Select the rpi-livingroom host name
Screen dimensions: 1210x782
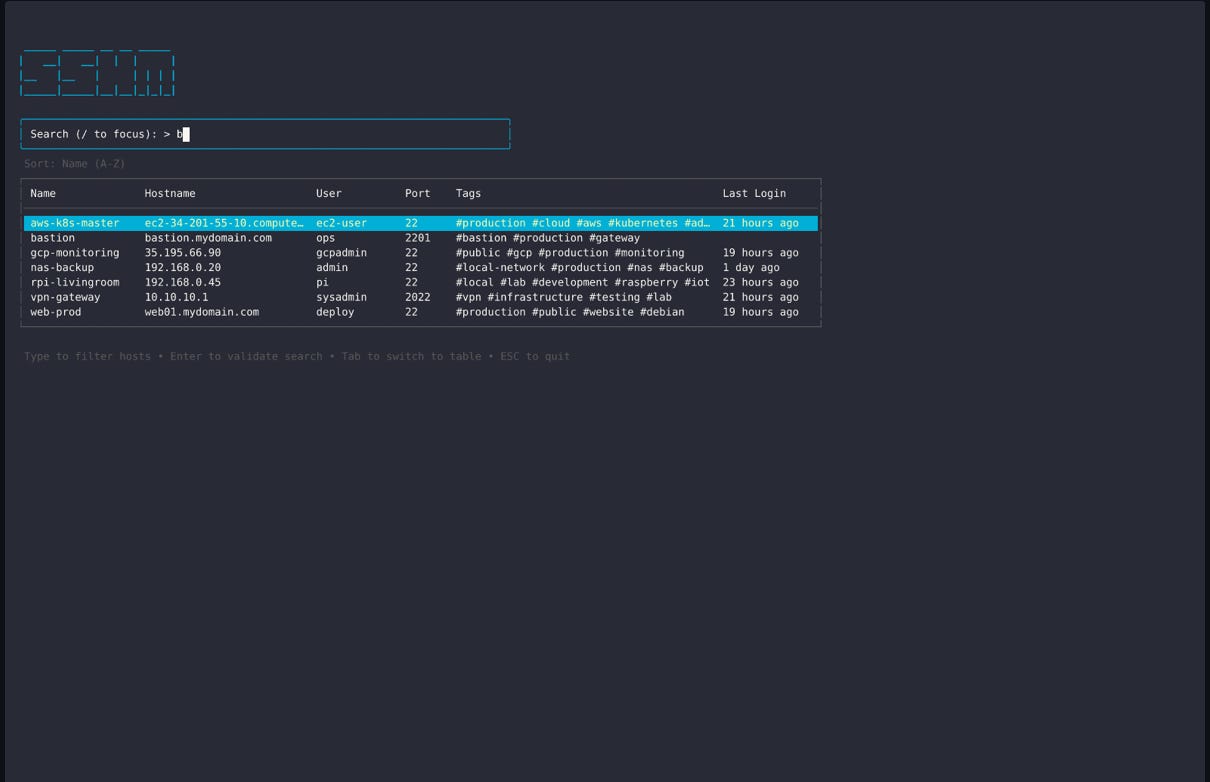(75, 282)
